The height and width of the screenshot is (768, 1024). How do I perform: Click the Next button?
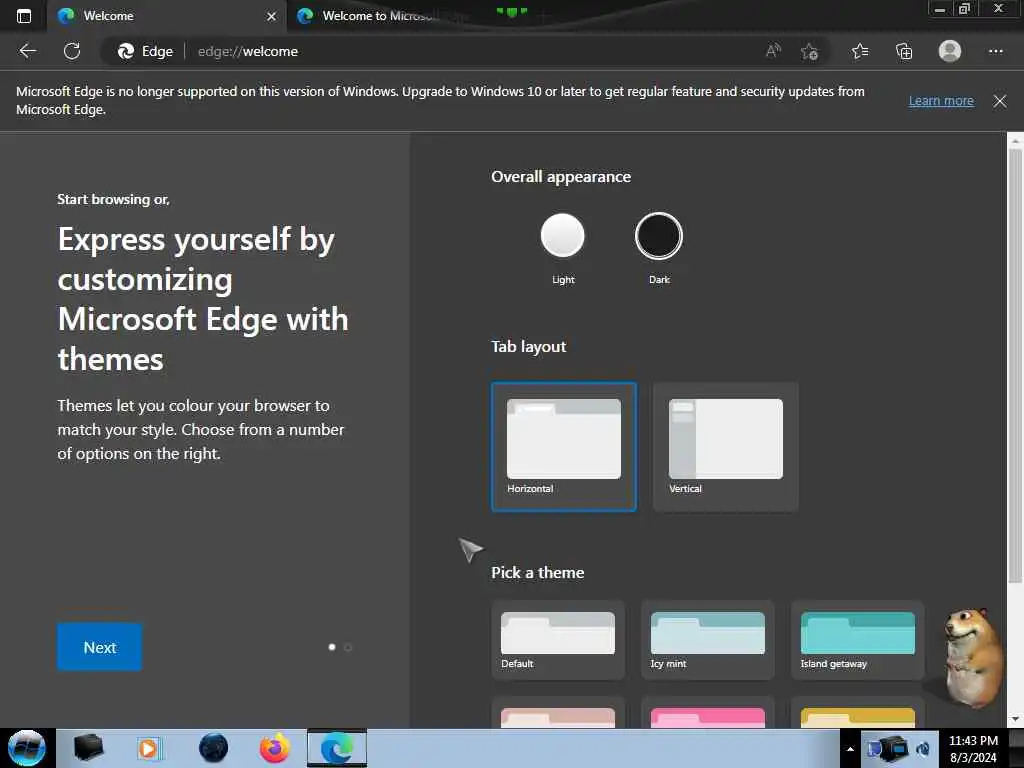coord(99,647)
